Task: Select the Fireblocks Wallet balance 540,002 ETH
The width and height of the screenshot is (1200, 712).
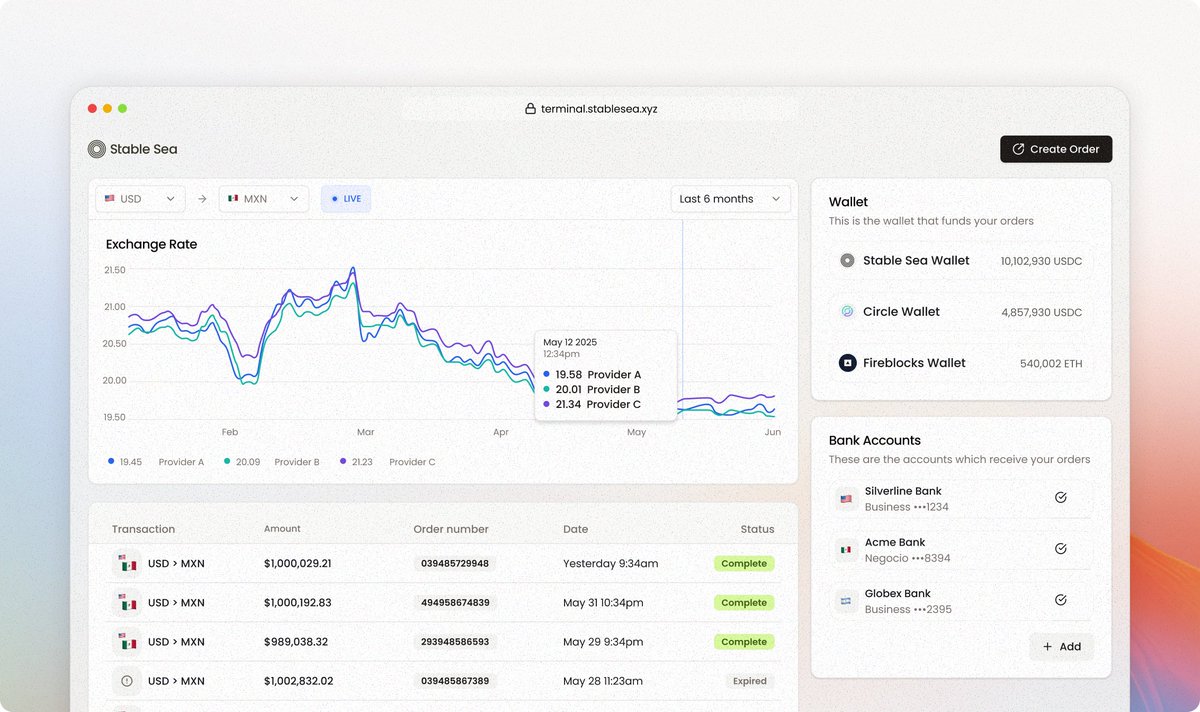Action: (1051, 364)
